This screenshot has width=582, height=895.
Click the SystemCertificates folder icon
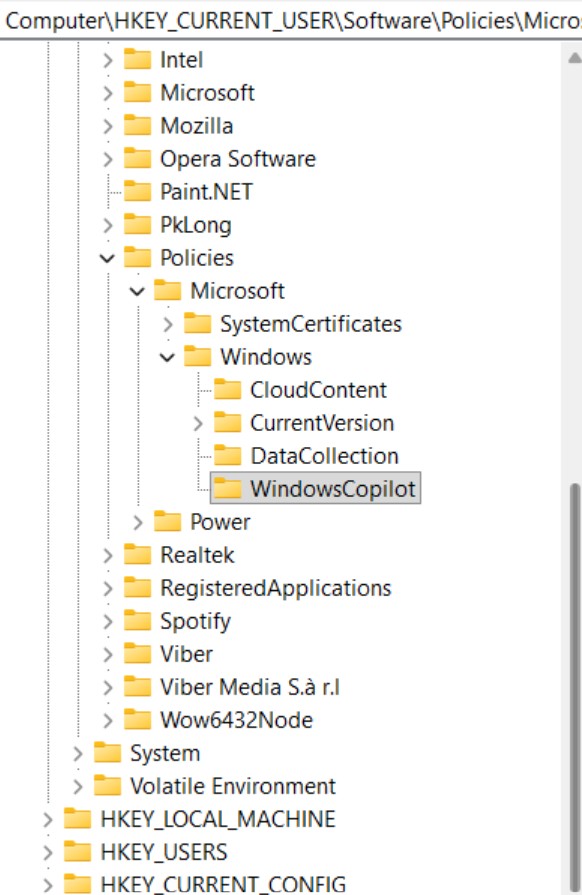[197, 324]
